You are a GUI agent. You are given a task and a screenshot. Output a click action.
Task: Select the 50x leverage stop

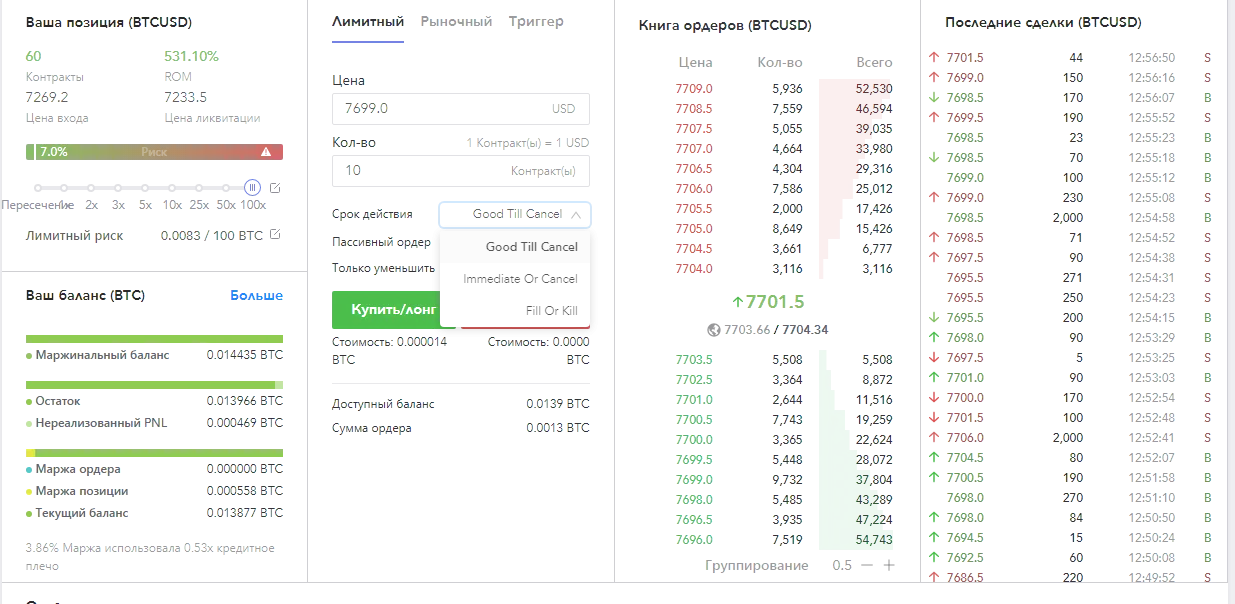click(226, 187)
